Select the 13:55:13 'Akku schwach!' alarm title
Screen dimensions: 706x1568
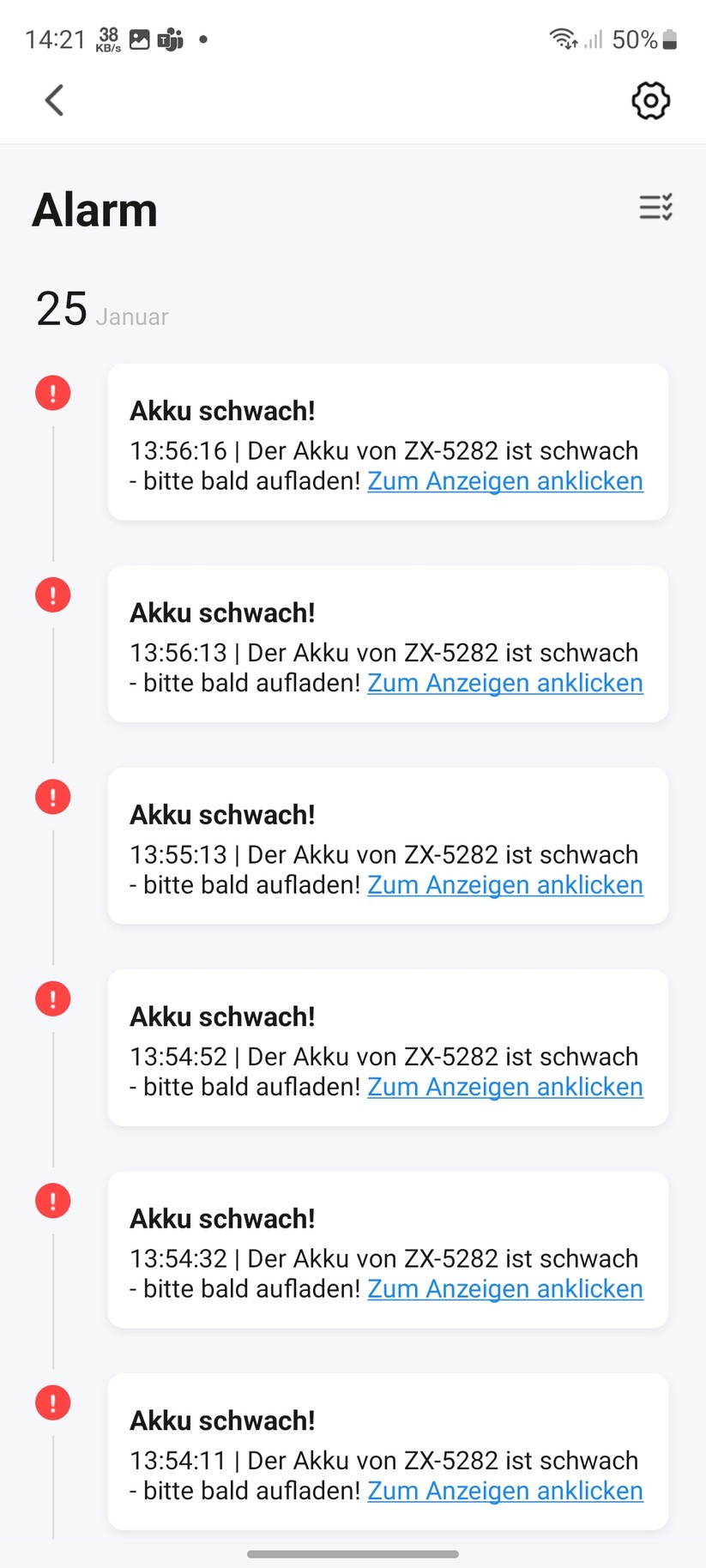pyautogui.click(x=222, y=815)
